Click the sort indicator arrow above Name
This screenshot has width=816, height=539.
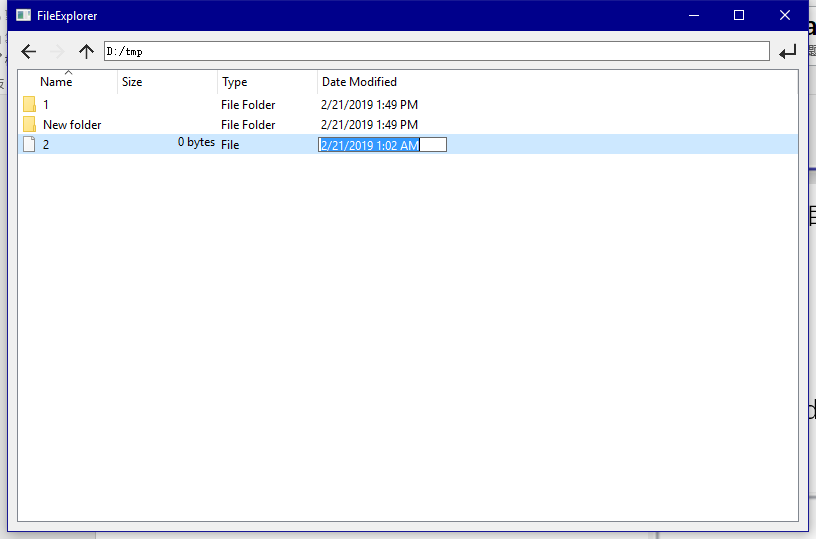[69, 72]
